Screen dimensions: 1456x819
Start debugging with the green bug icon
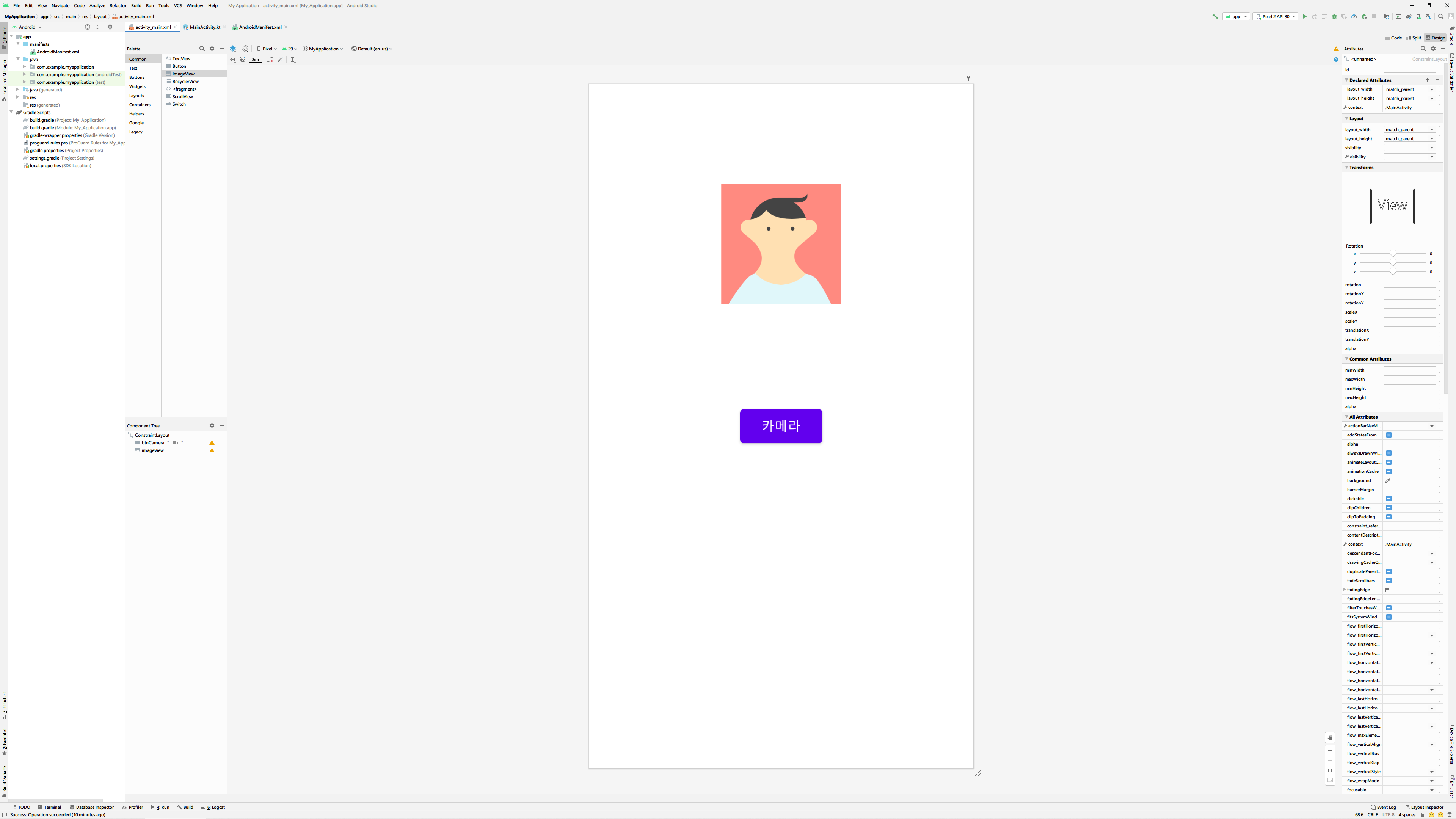pyautogui.click(x=1335, y=16)
